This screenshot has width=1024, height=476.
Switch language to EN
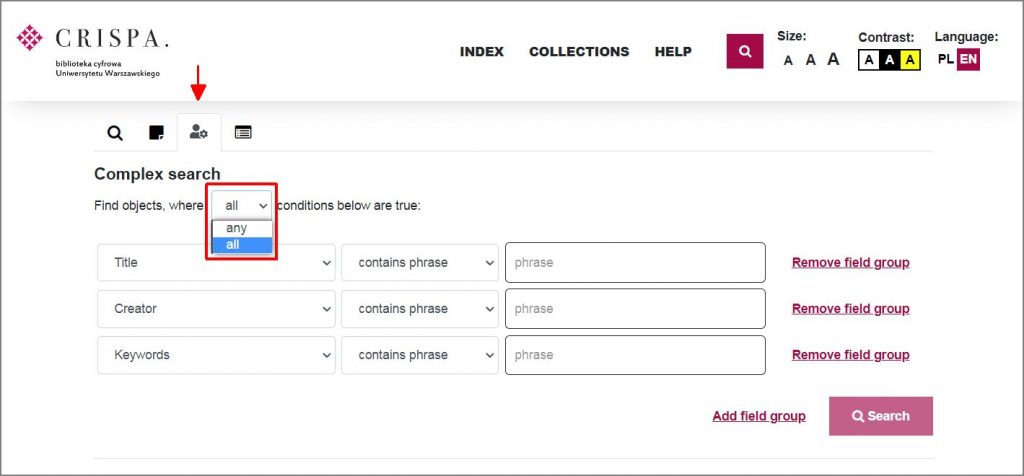pyautogui.click(x=968, y=60)
